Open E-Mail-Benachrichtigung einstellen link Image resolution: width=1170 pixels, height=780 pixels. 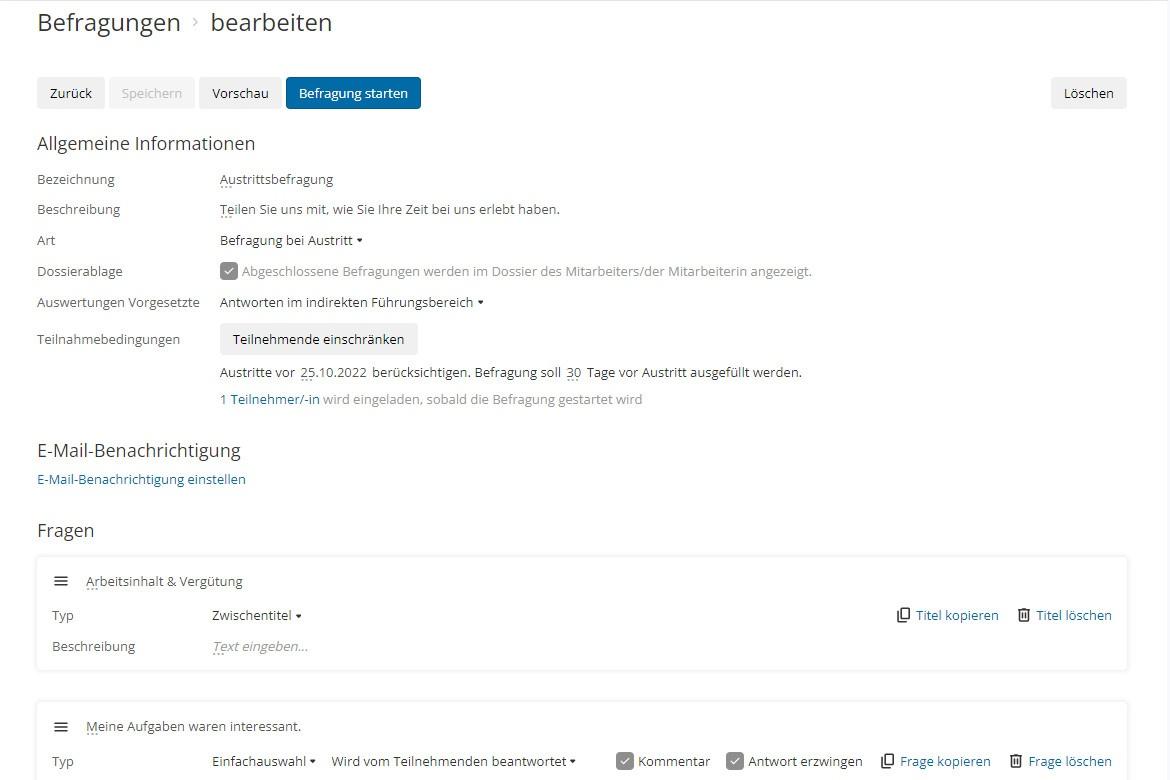pyautogui.click(x=141, y=479)
